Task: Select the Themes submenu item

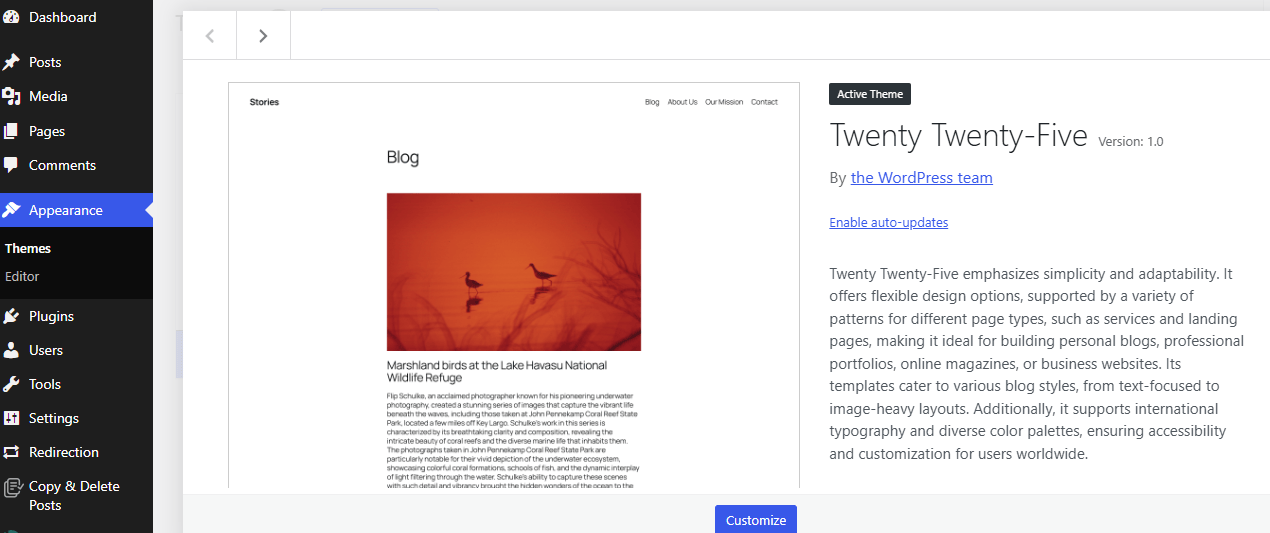Action: pos(28,248)
